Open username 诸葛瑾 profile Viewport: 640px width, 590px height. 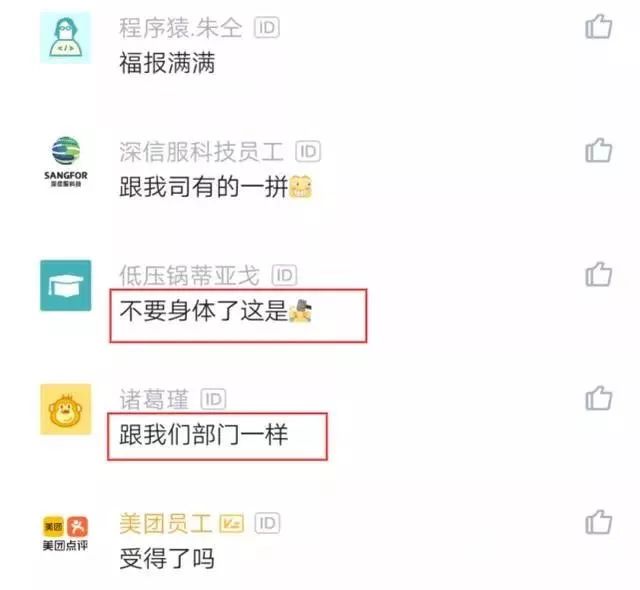pos(154,399)
